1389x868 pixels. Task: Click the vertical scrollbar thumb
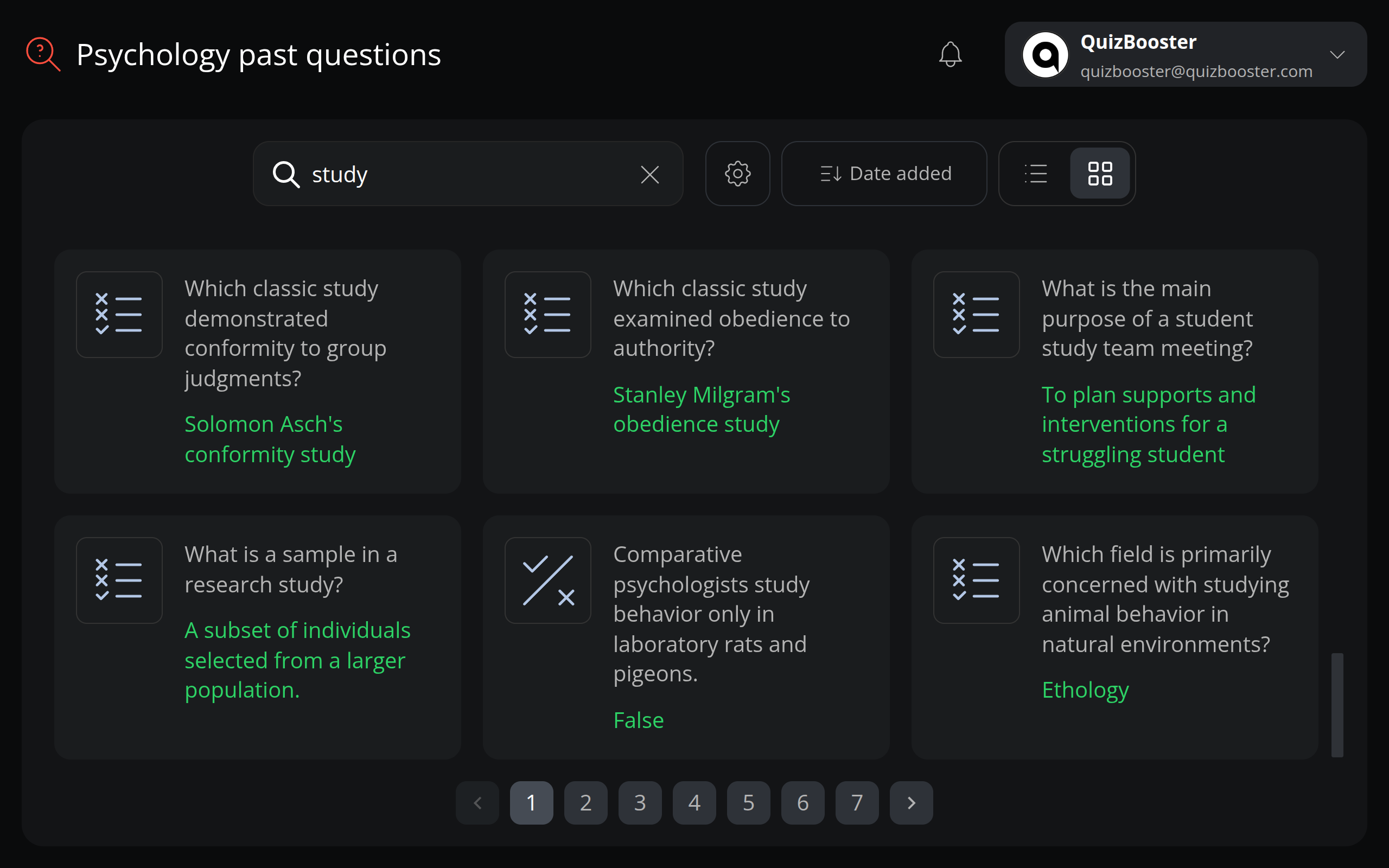[x=1337, y=705]
